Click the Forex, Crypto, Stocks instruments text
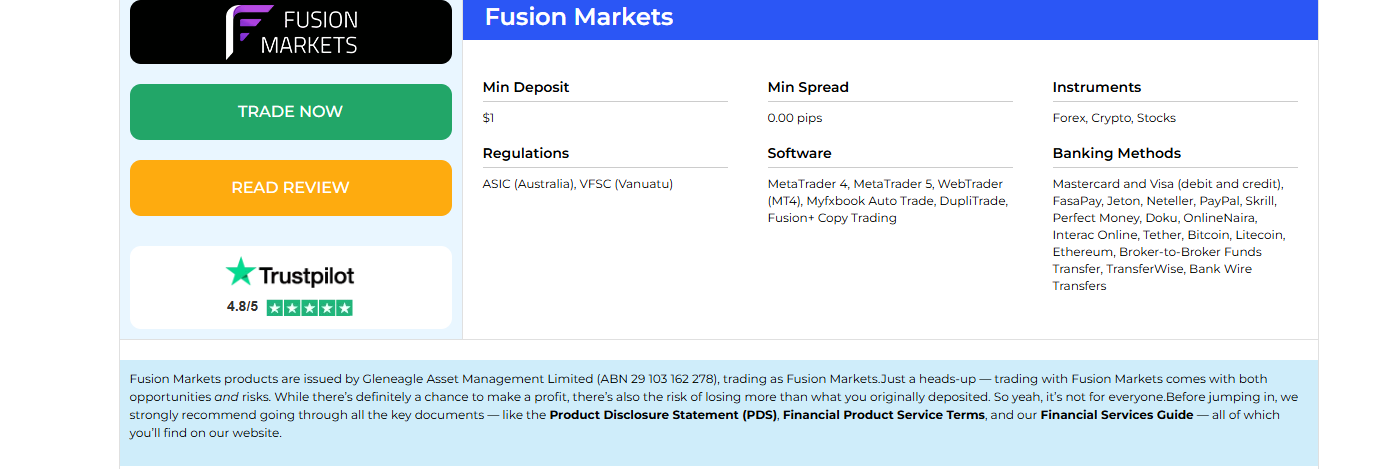This screenshot has width=1386, height=469. click(1114, 118)
